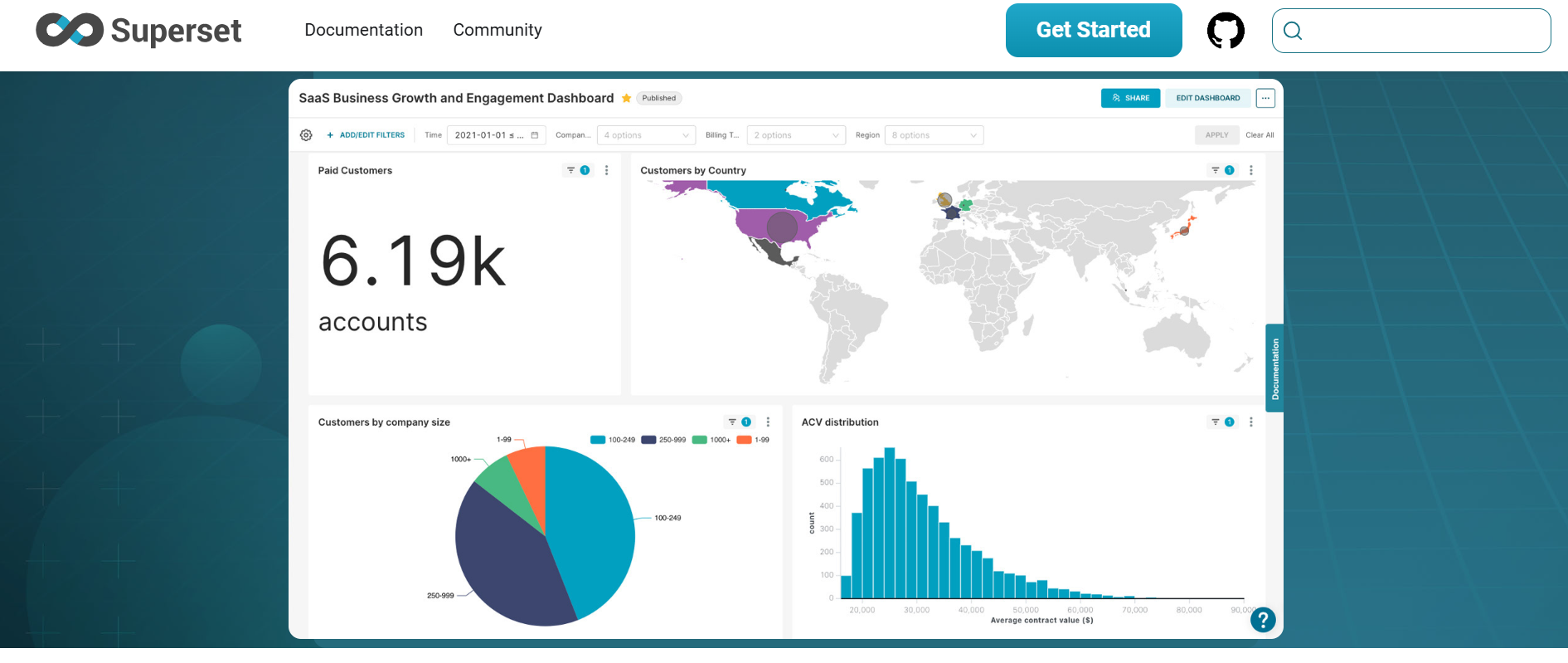Image resolution: width=1568 pixels, height=663 pixels.
Task: Toggle the 250-999 legend swatch
Action: coord(648,440)
